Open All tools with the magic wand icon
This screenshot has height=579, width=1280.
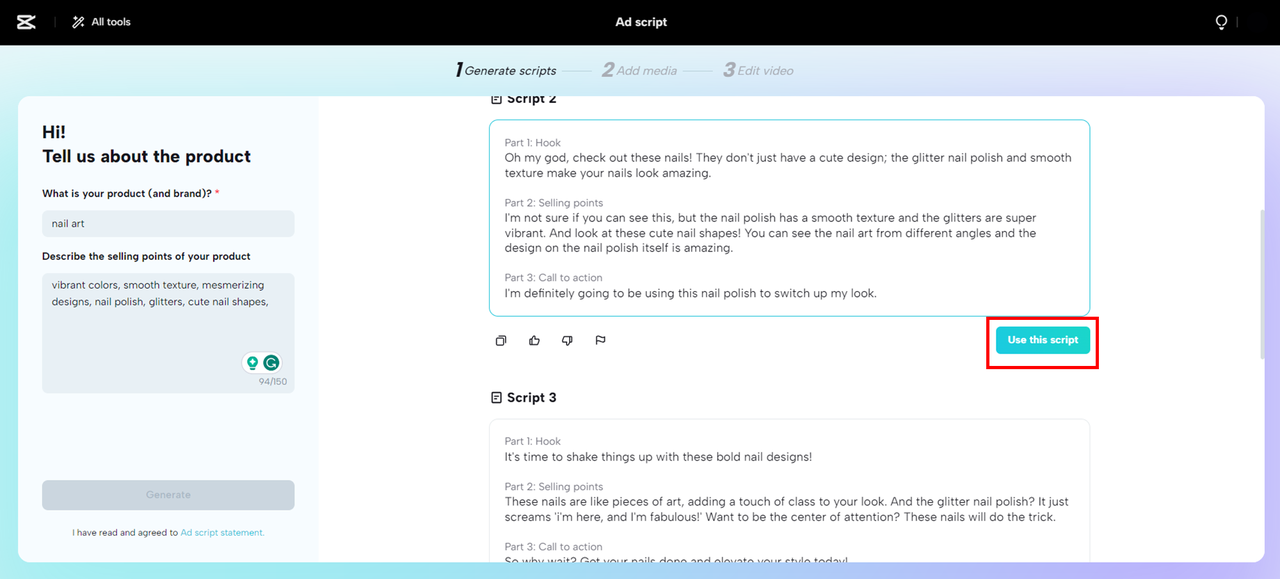click(x=100, y=21)
